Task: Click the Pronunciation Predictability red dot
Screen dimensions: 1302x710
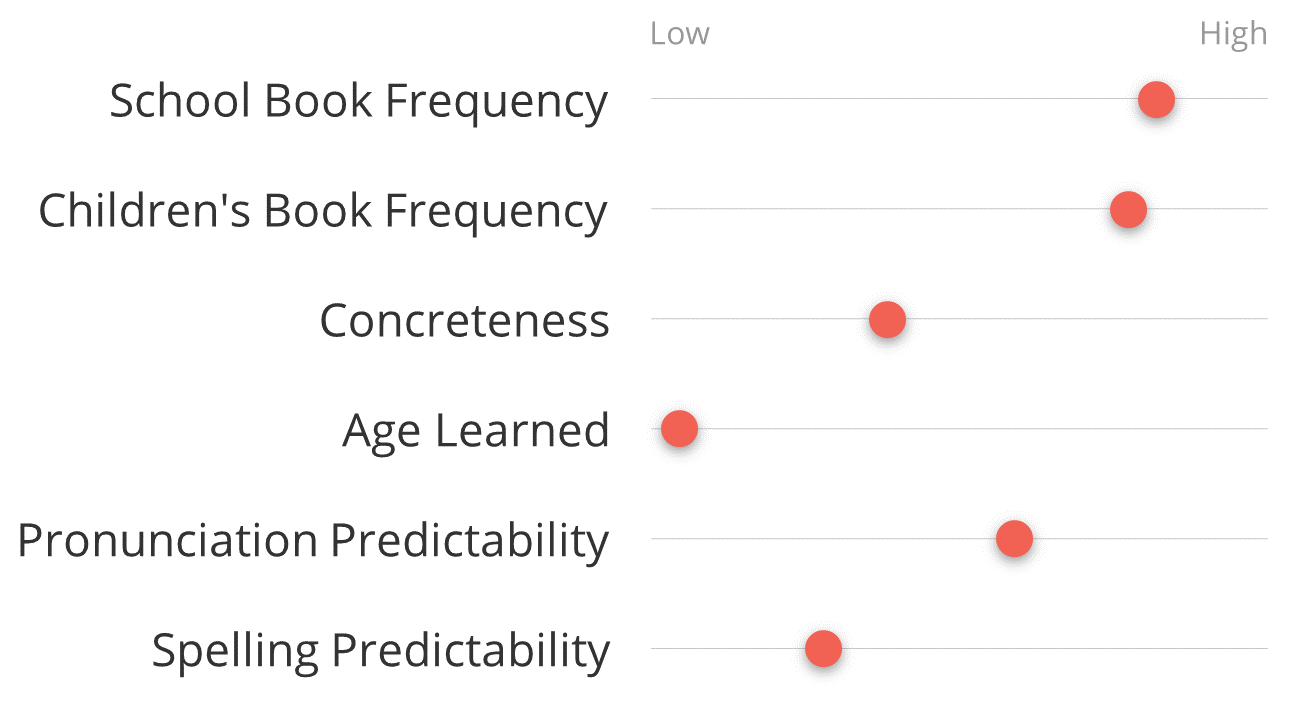Action: point(1014,539)
